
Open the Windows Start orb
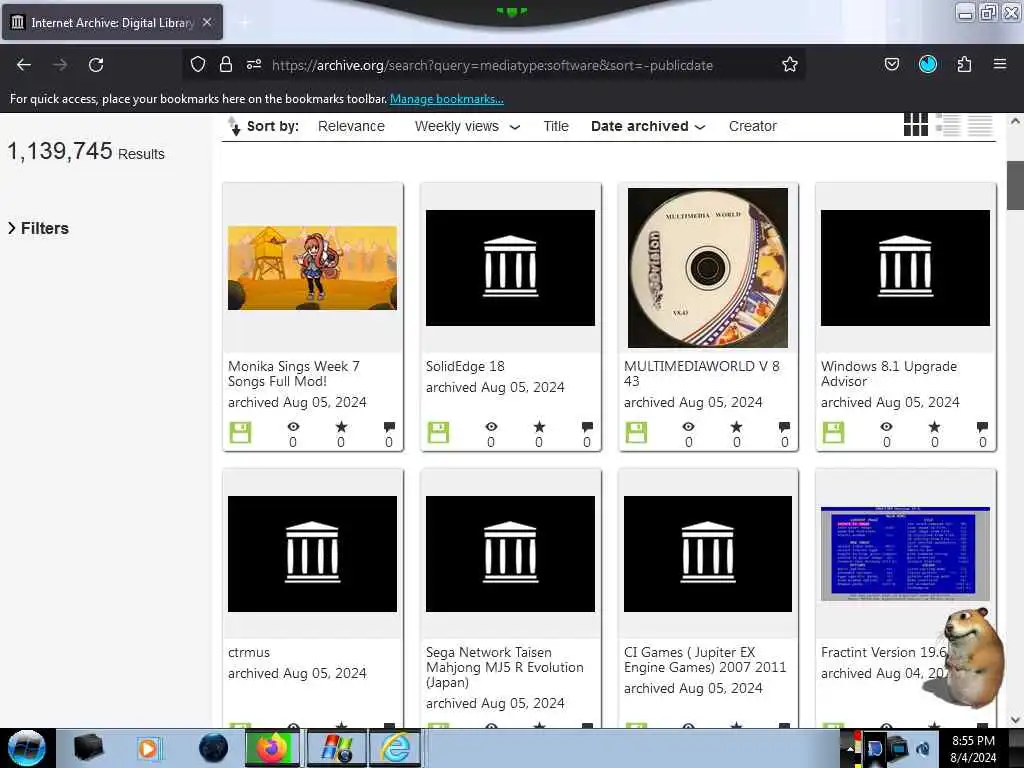tap(27, 748)
